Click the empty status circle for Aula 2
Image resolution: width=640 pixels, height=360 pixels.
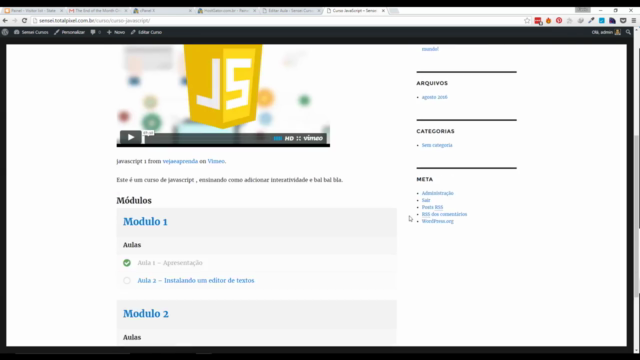127,280
